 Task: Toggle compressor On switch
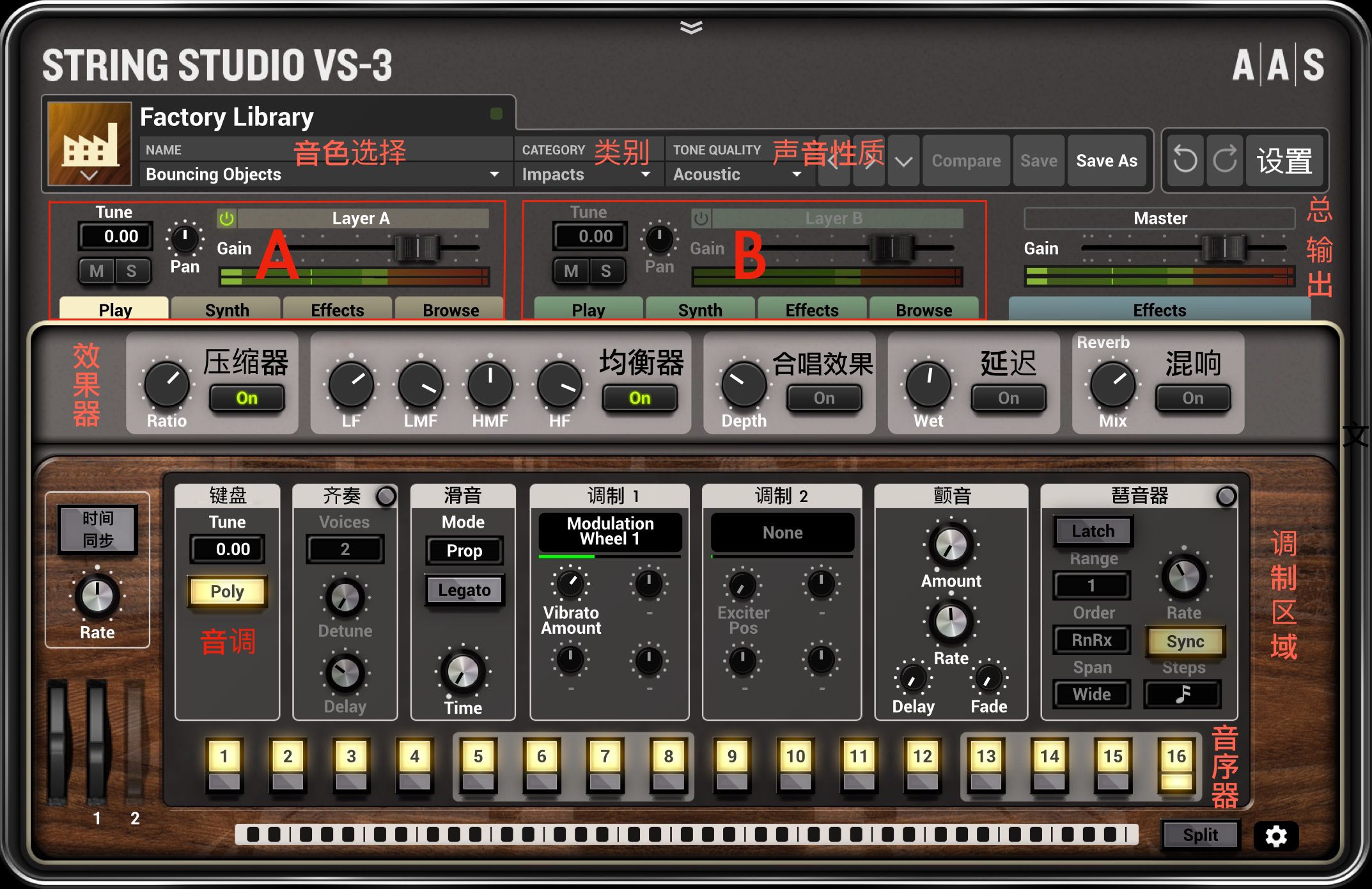coord(247,398)
